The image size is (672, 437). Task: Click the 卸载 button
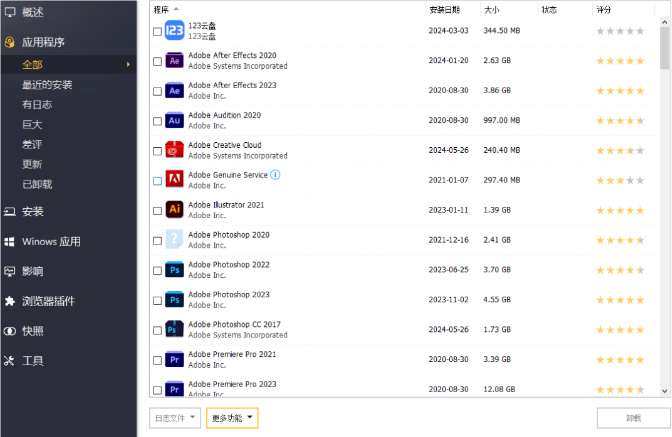[633, 418]
